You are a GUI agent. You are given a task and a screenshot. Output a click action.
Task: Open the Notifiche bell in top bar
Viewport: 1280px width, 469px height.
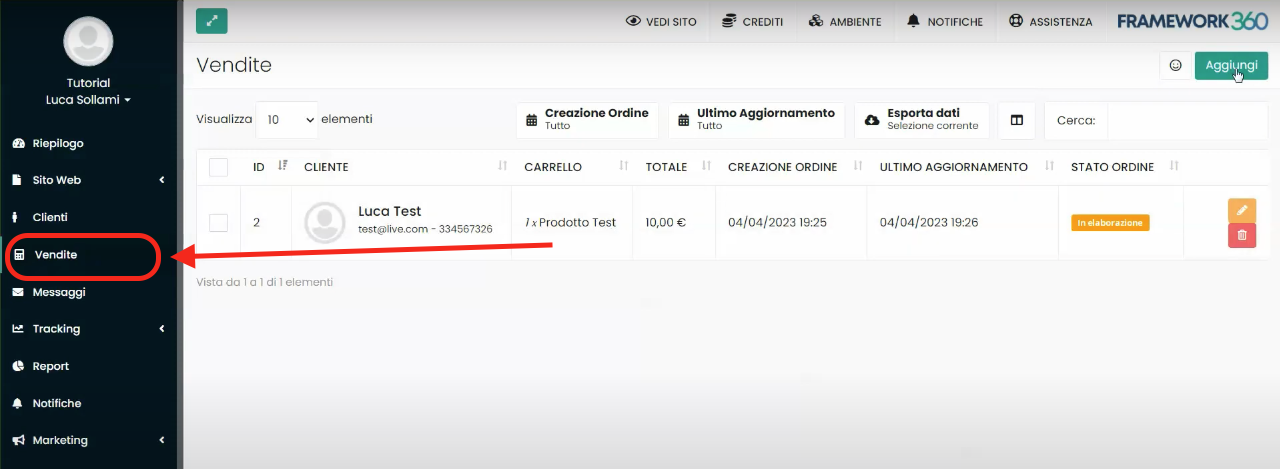tap(944, 21)
